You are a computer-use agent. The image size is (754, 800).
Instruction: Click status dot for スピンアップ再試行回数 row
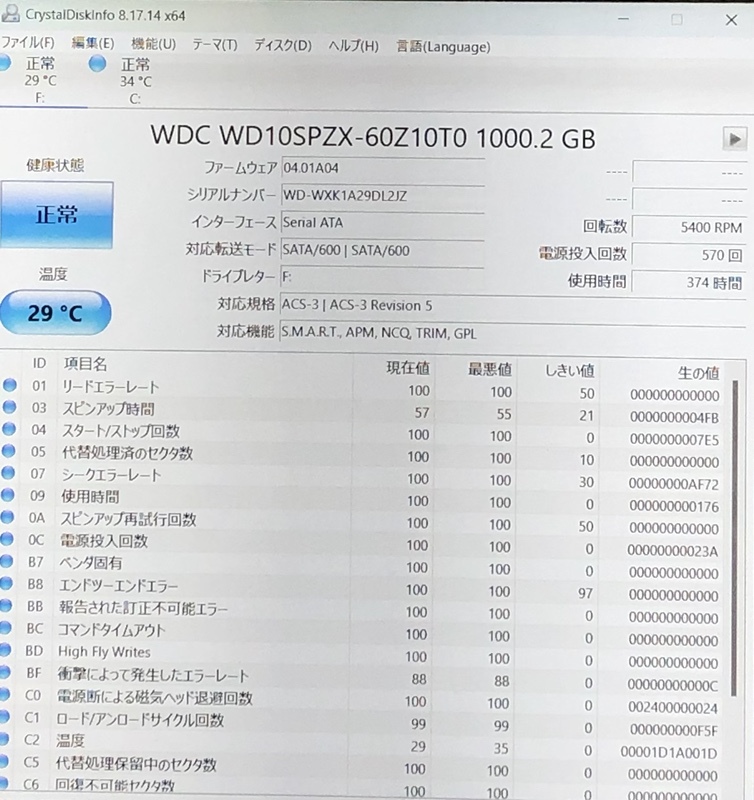click(7, 517)
